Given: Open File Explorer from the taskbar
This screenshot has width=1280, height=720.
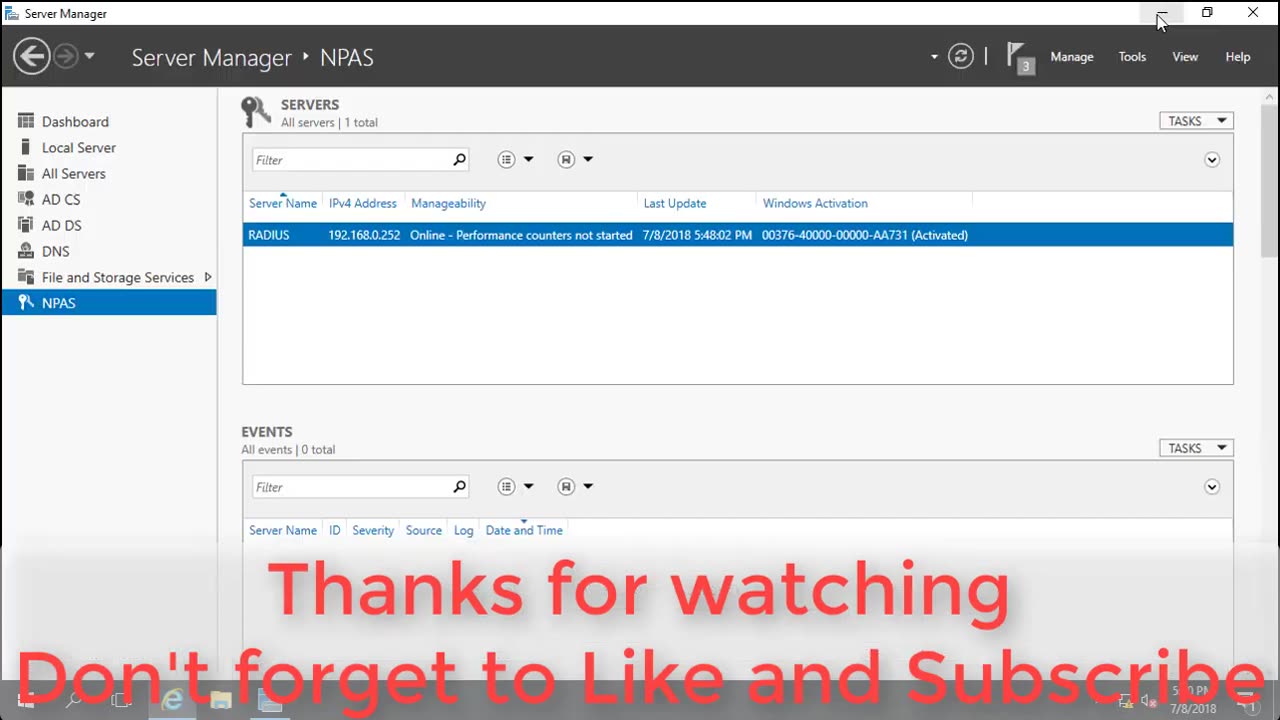Looking at the screenshot, I should [221, 700].
